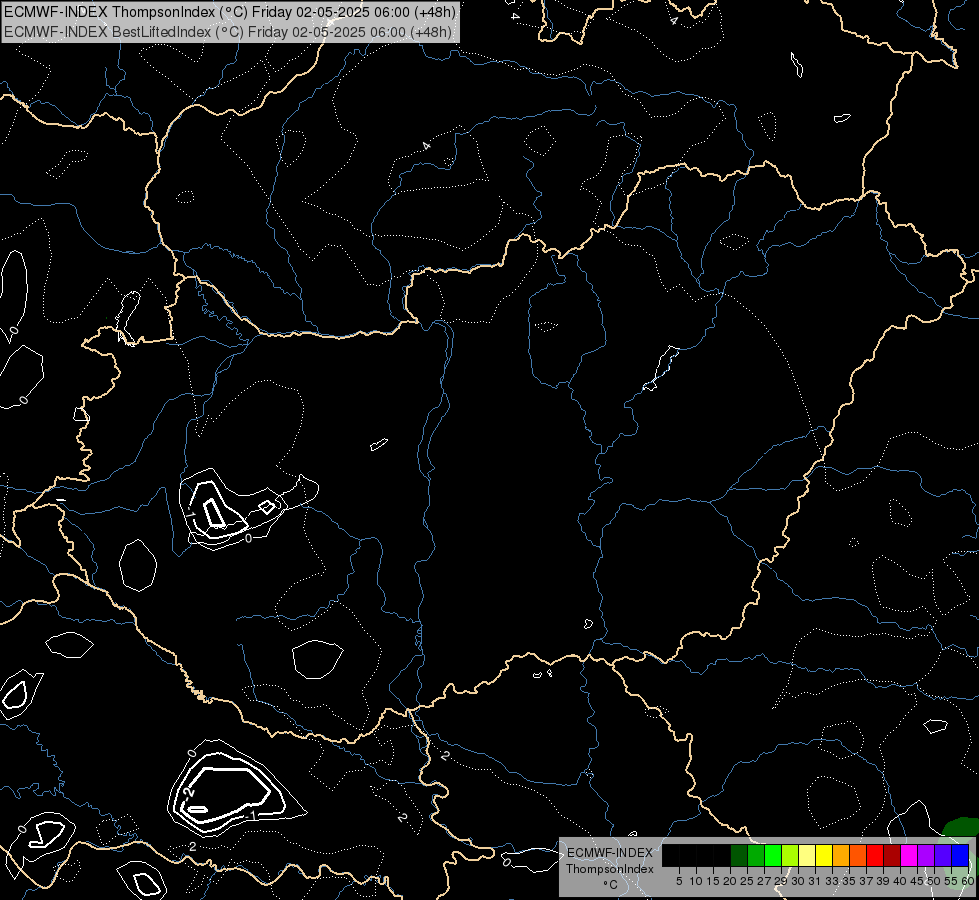This screenshot has height=900, width=979.
Task: Select the medium green 25–27 legend swatch
Action: pos(756,855)
